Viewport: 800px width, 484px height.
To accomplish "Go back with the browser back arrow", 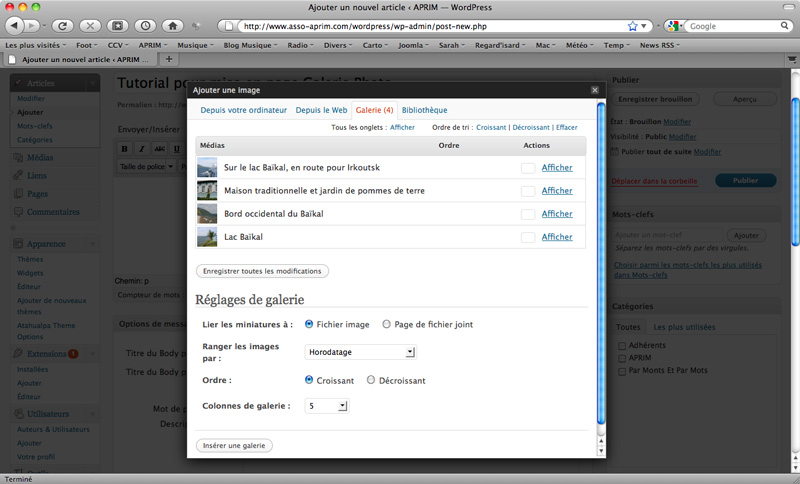I will click(15, 26).
